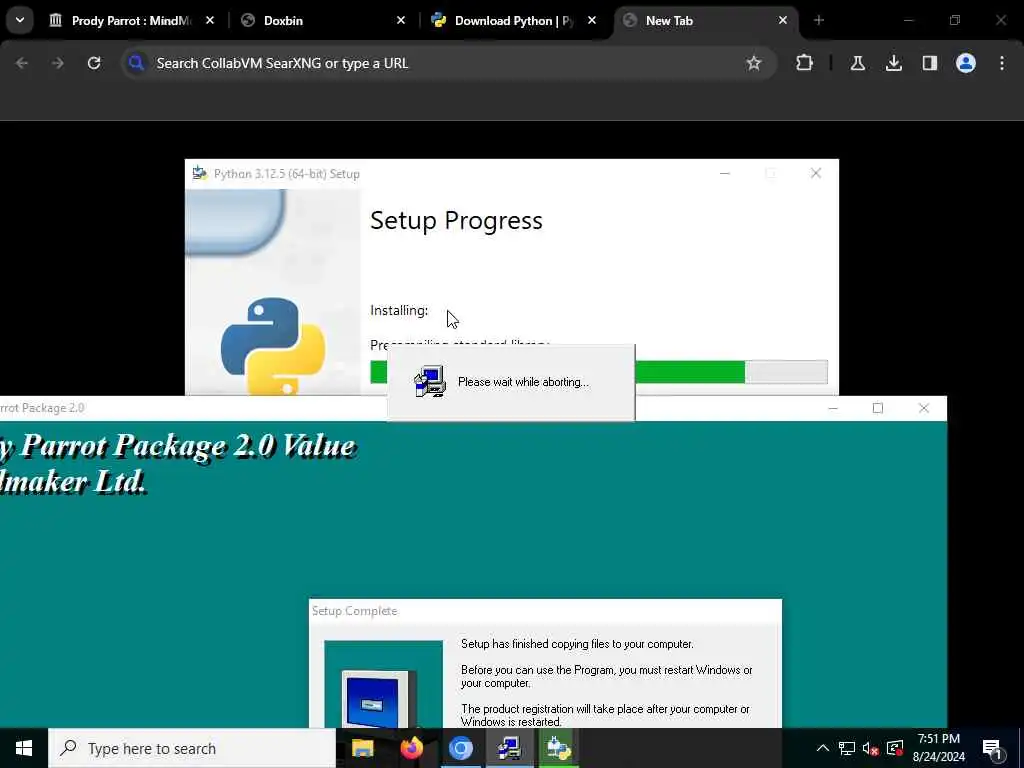Screen dimensions: 1024x768
Task: Open the Chrome three-dot menu
Action: pyautogui.click(x=1002, y=63)
